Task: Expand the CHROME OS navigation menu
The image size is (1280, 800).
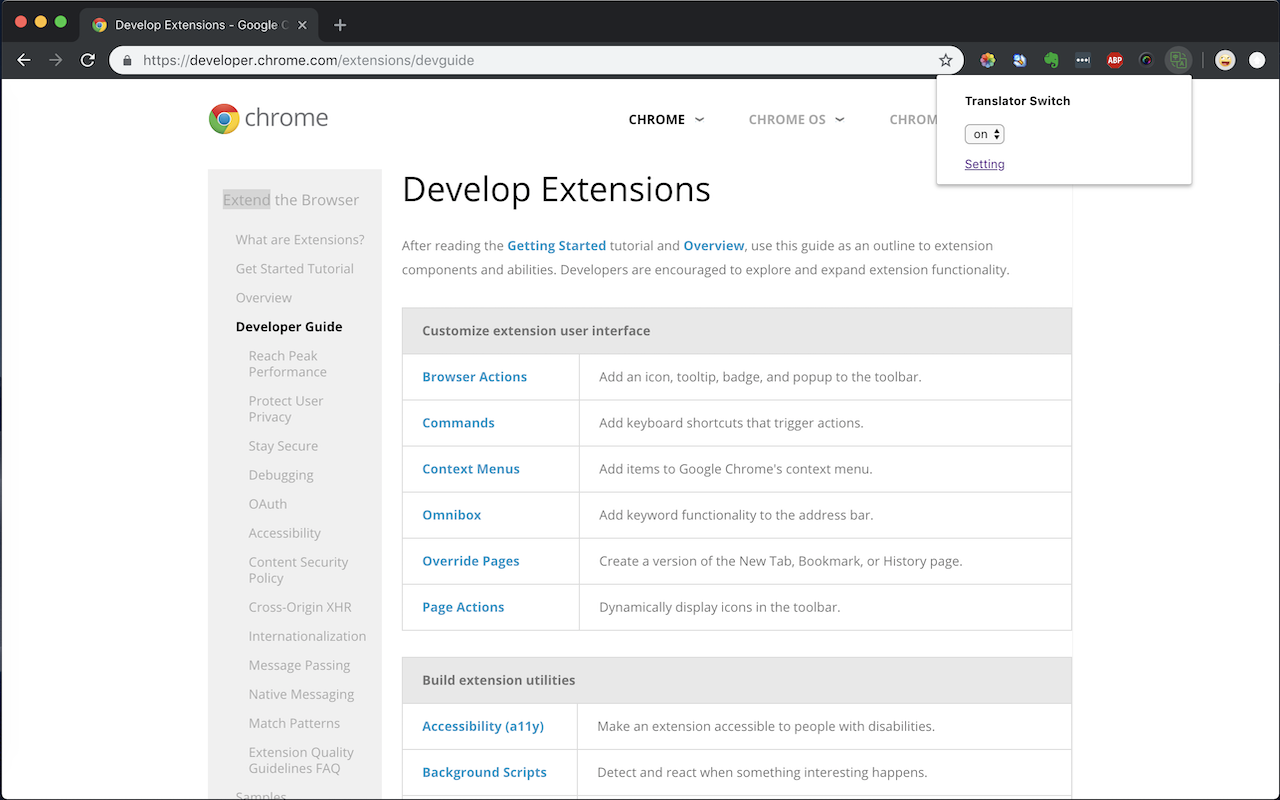Action: [x=796, y=119]
